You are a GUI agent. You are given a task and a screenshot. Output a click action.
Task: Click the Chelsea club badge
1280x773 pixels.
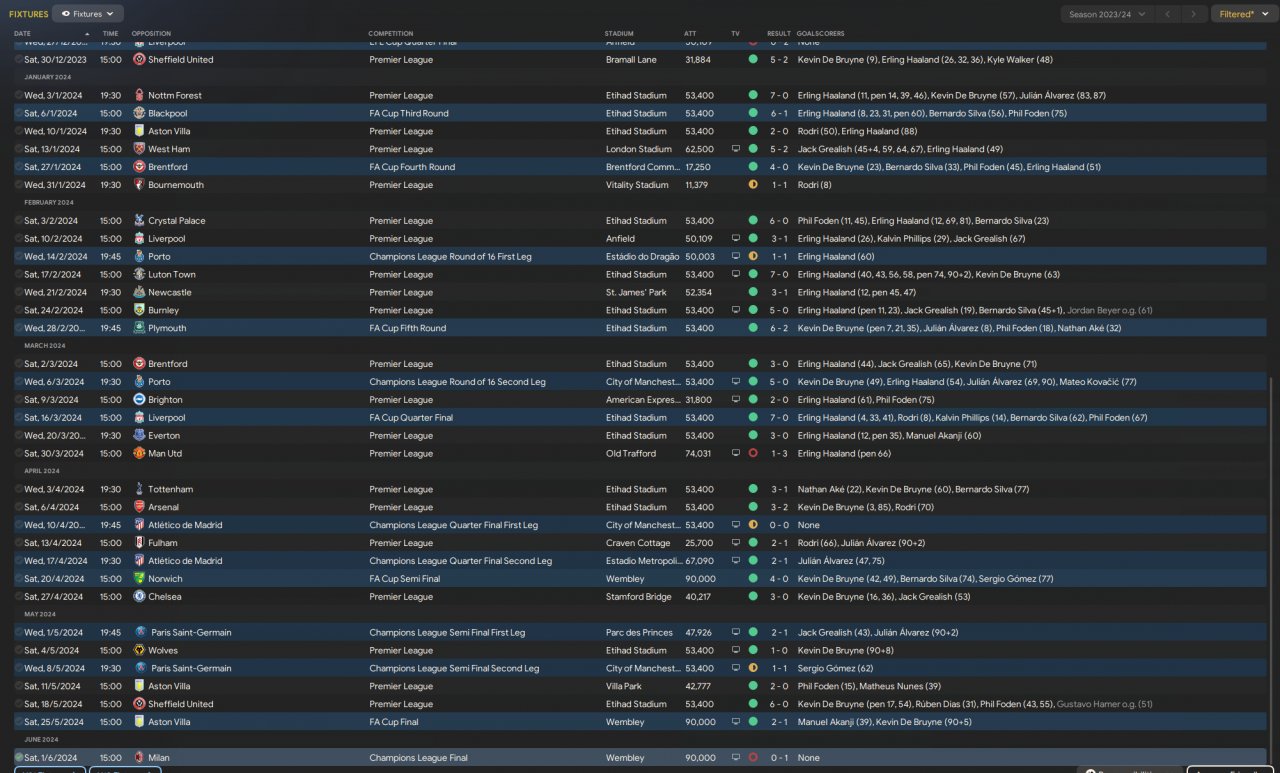tap(139, 597)
